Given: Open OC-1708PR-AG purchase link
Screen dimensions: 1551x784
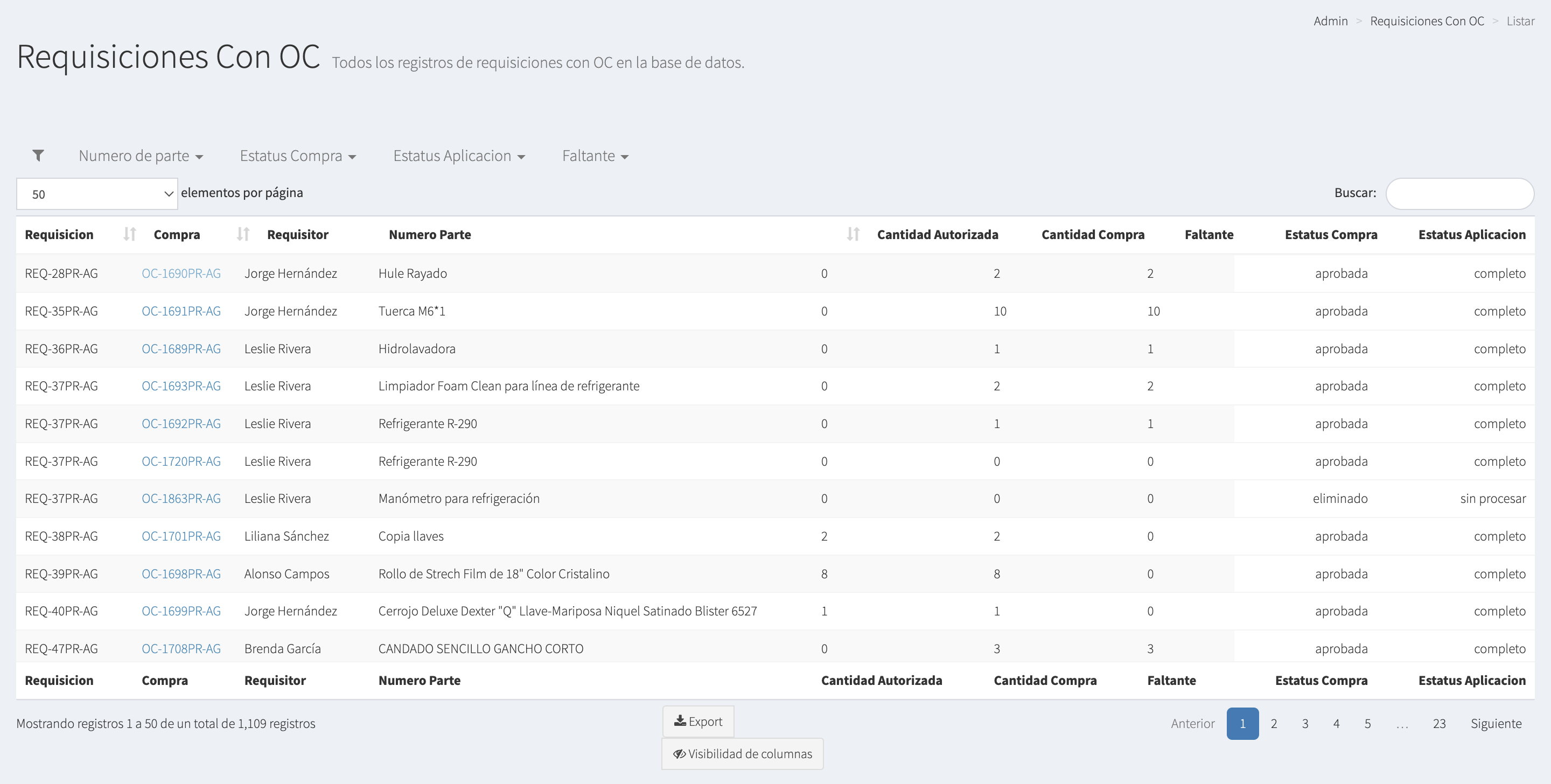Looking at the screenshot, I should click(180, 648).
